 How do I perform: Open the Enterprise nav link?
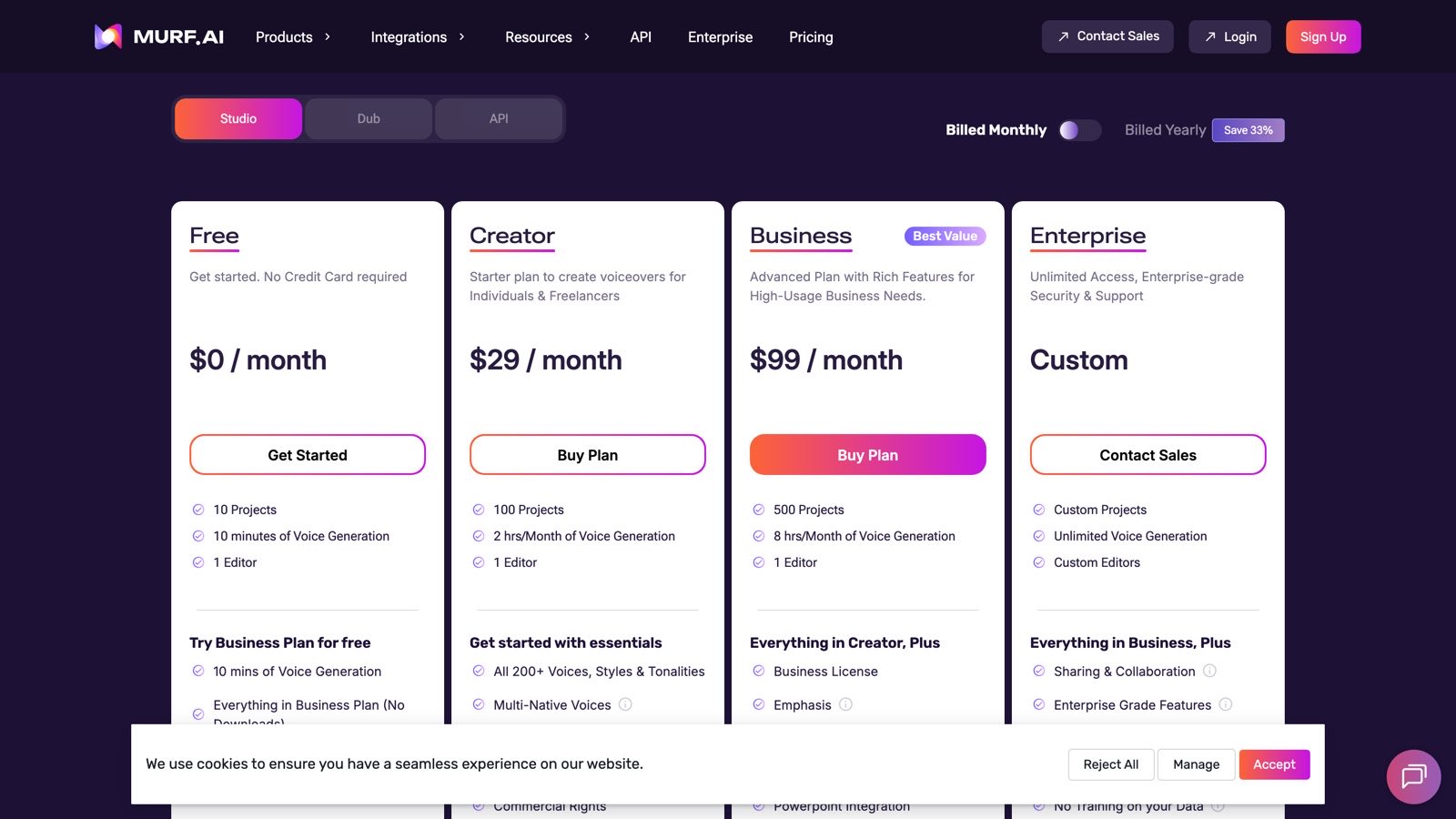(x=720, y=37)
